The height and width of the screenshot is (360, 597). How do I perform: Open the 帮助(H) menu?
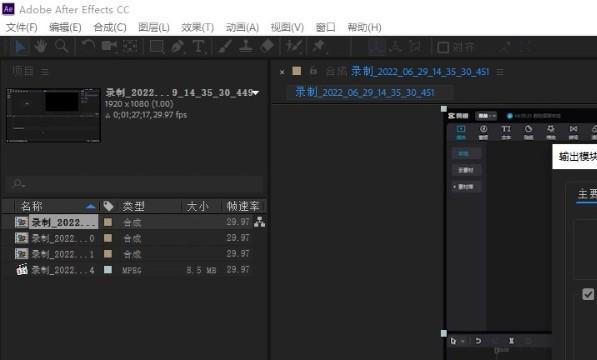tap(364, 27)
